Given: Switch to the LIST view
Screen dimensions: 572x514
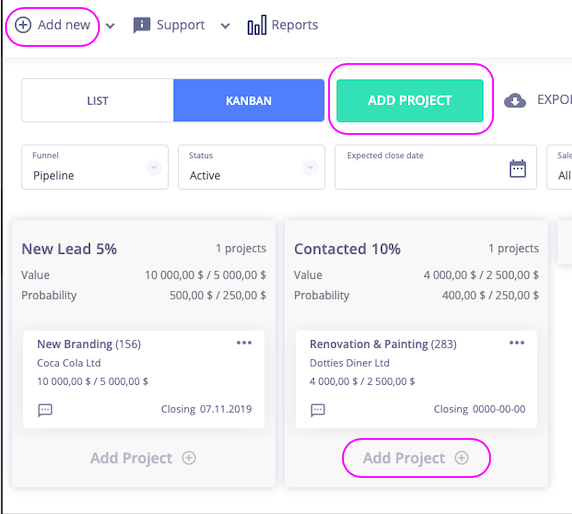Looking at the screenshot, I should coord(97,101).
